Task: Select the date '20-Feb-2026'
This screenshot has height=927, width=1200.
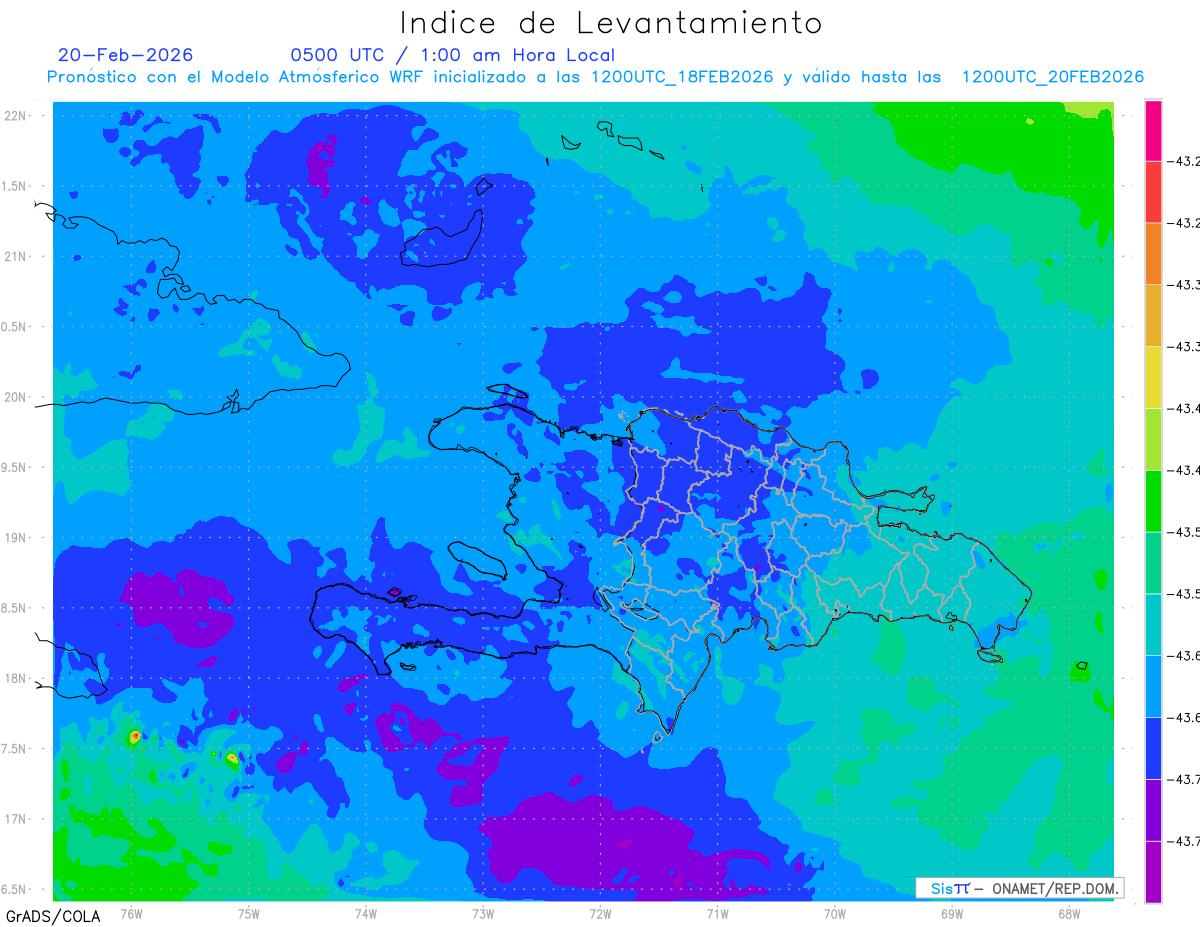Action: pyautogui.click(x=126, y=55)
